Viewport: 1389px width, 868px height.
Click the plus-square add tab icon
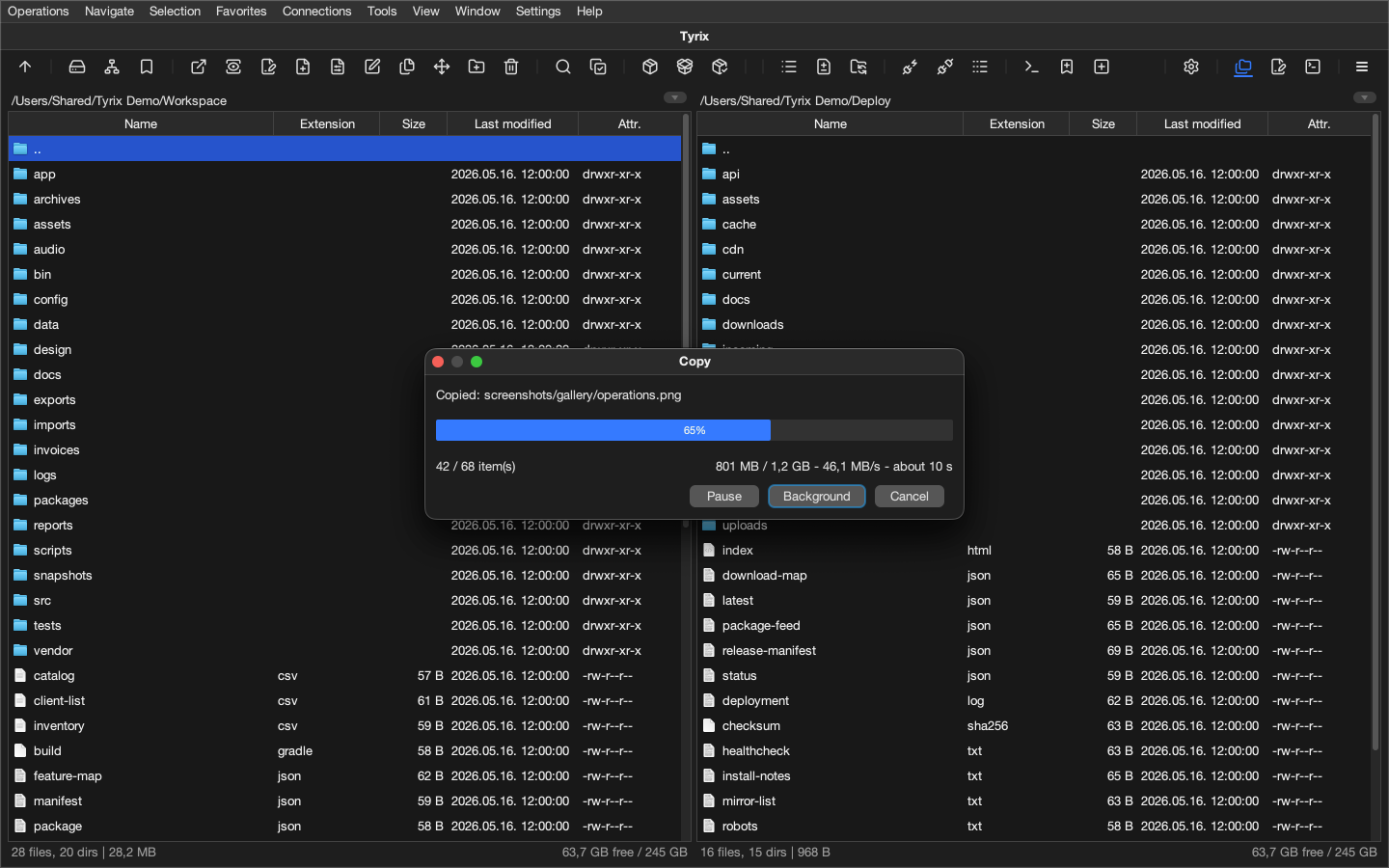click(x=1102, y=67)
